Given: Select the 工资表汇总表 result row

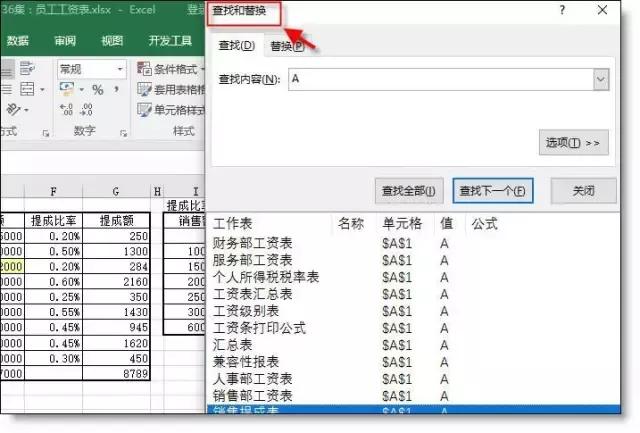Looking at the screenshot, I should tap(413, 294).
